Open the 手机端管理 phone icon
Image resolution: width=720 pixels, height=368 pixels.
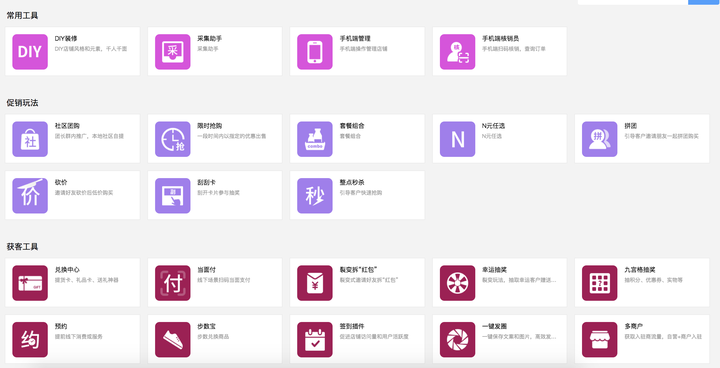tap(315, 52)
